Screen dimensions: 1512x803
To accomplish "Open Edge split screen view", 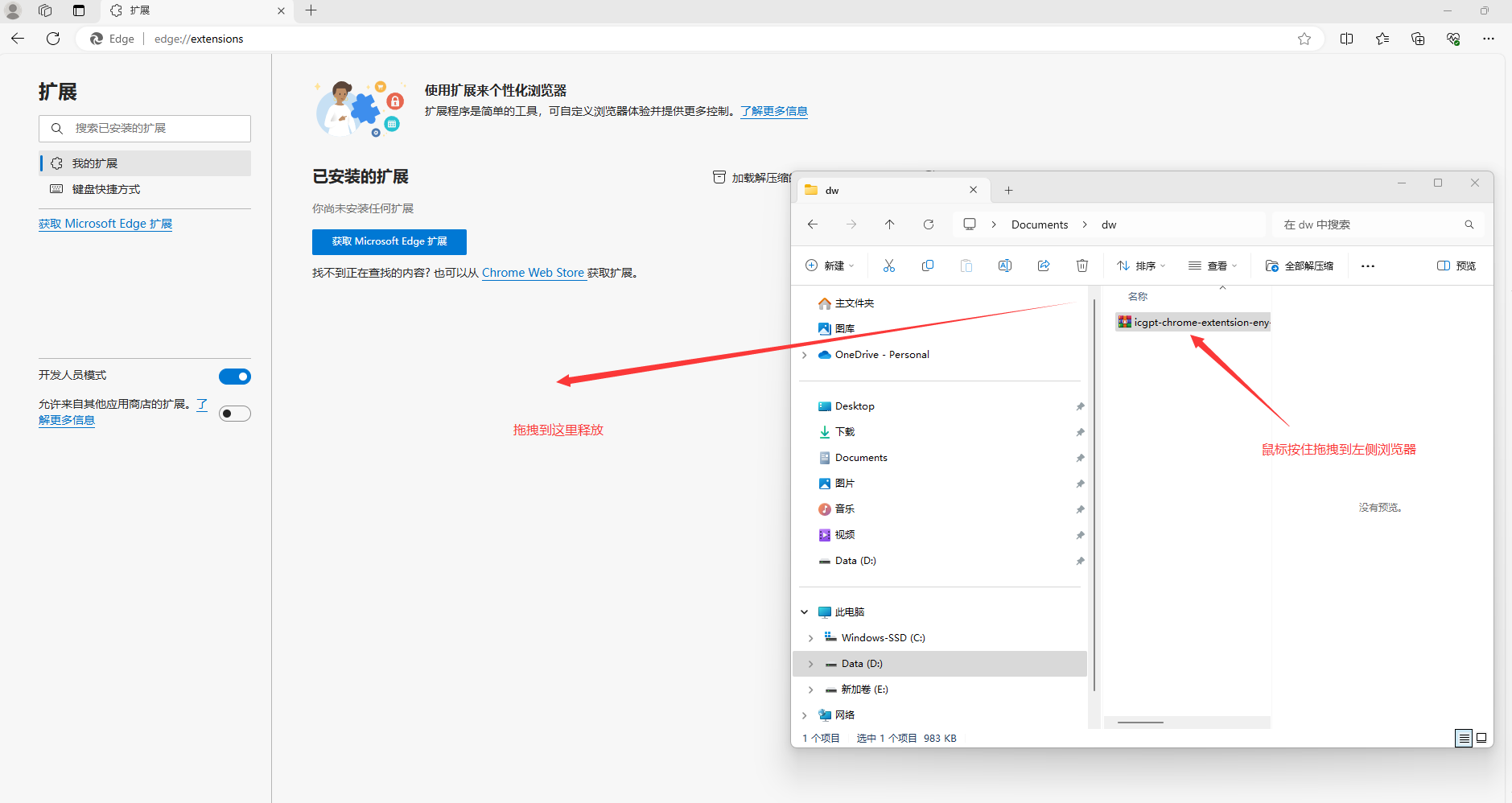I will [x=1346, y=39].
